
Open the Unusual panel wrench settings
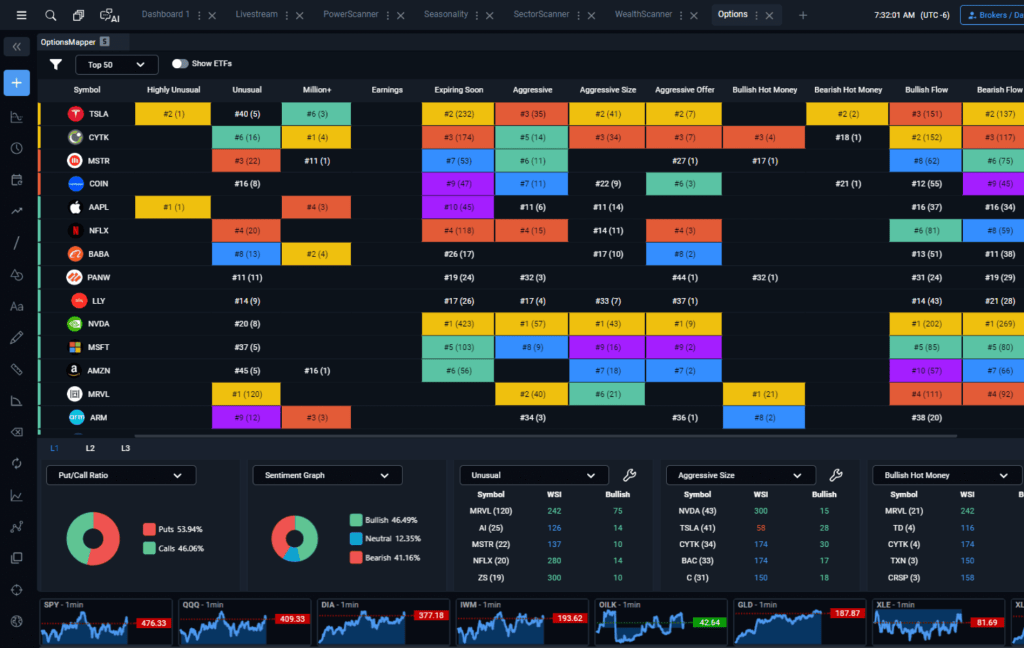(x=630, y=475)
